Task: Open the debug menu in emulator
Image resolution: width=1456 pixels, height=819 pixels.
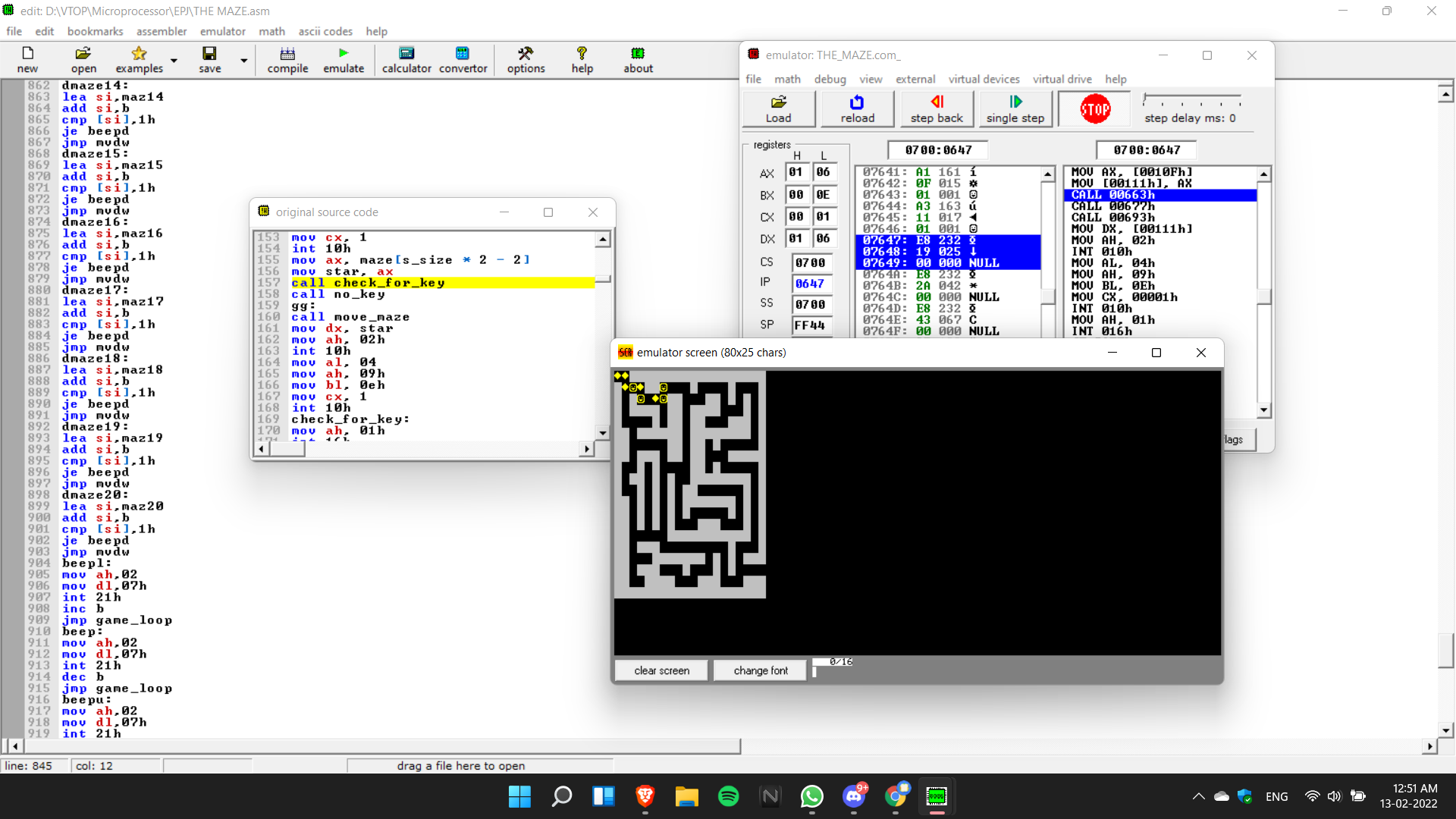Action: pyautogui.click(x=830, y=79)
